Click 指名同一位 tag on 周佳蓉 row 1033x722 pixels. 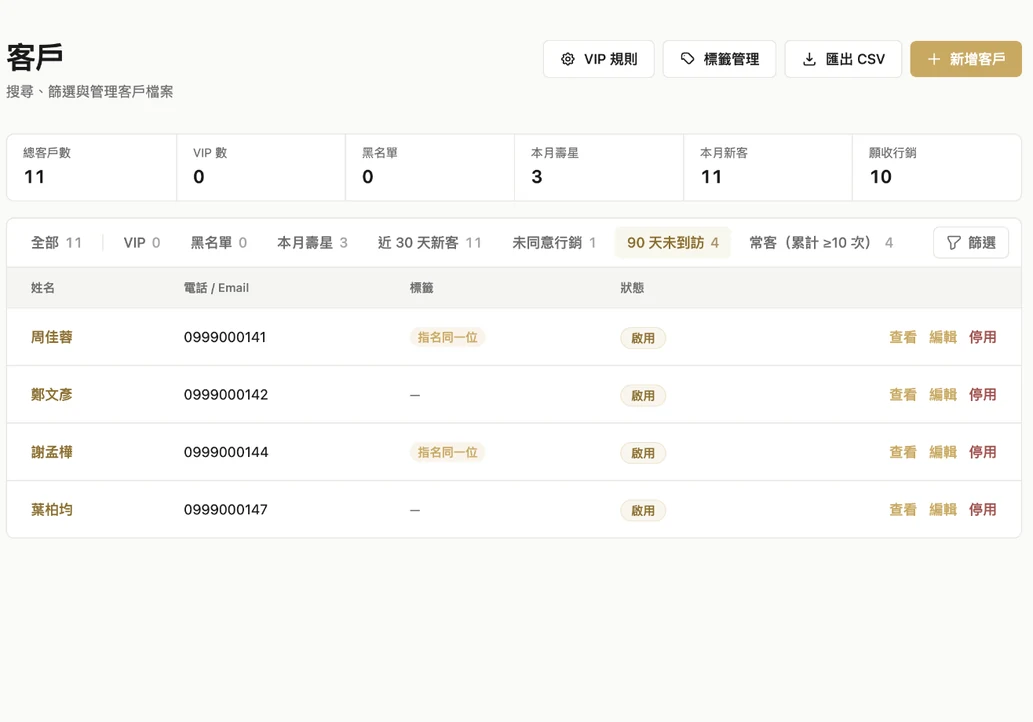(447, 337)
